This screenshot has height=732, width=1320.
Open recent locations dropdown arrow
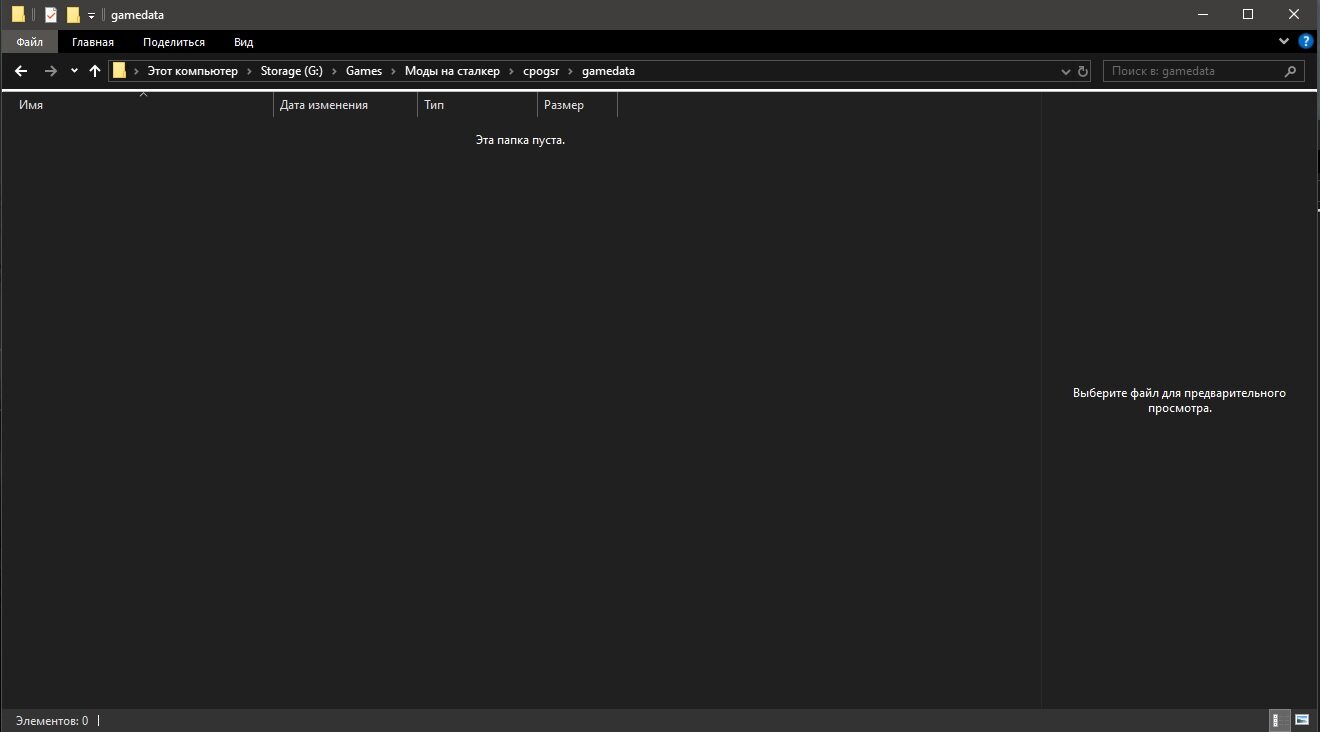click(74, 71)
